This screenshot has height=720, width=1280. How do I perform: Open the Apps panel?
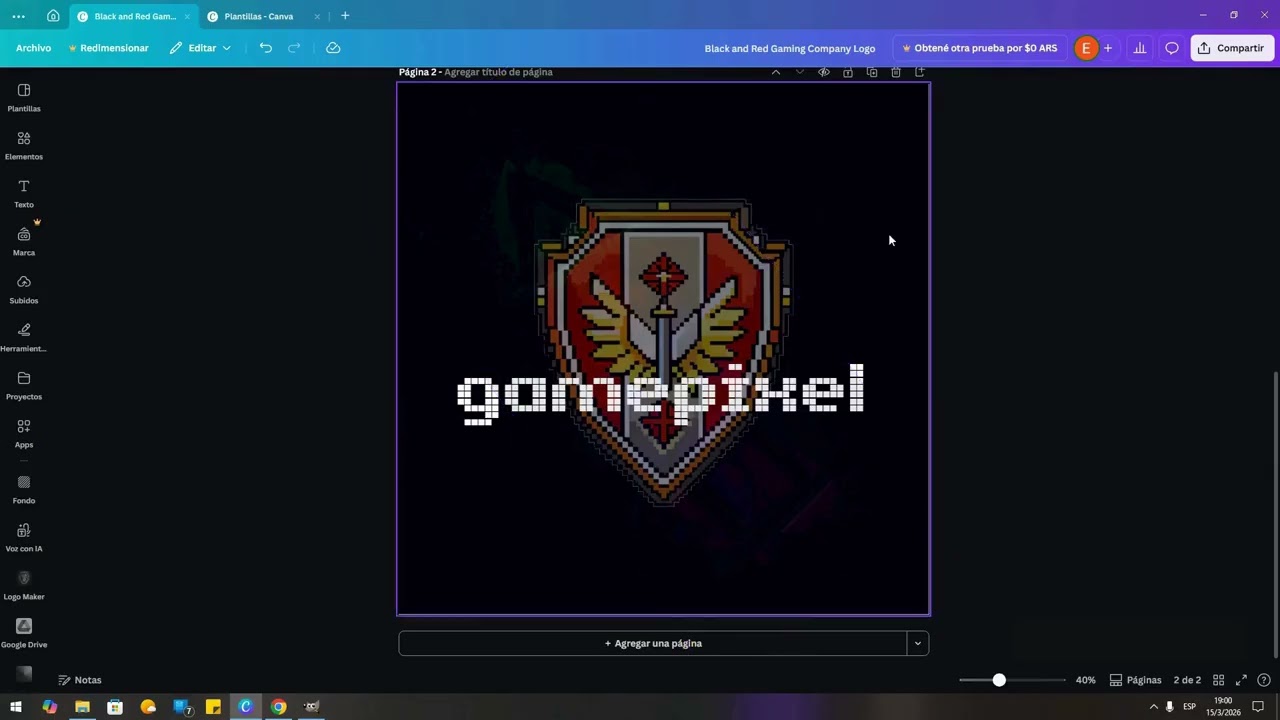pos(24,433)
